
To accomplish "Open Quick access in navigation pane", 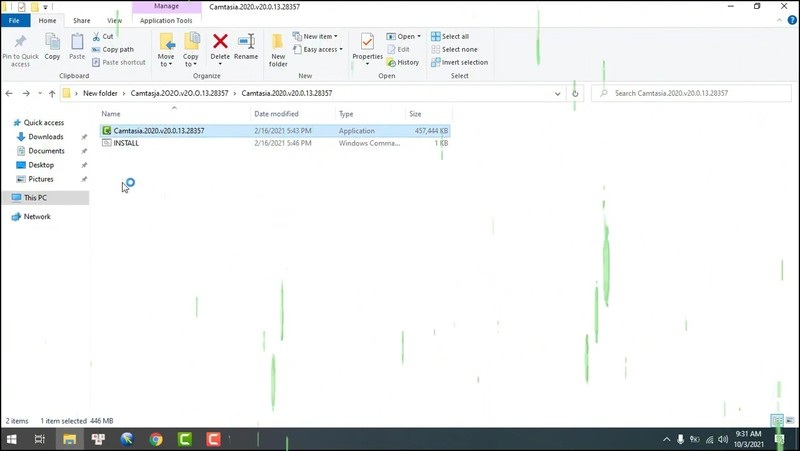I will coord(44,122).
